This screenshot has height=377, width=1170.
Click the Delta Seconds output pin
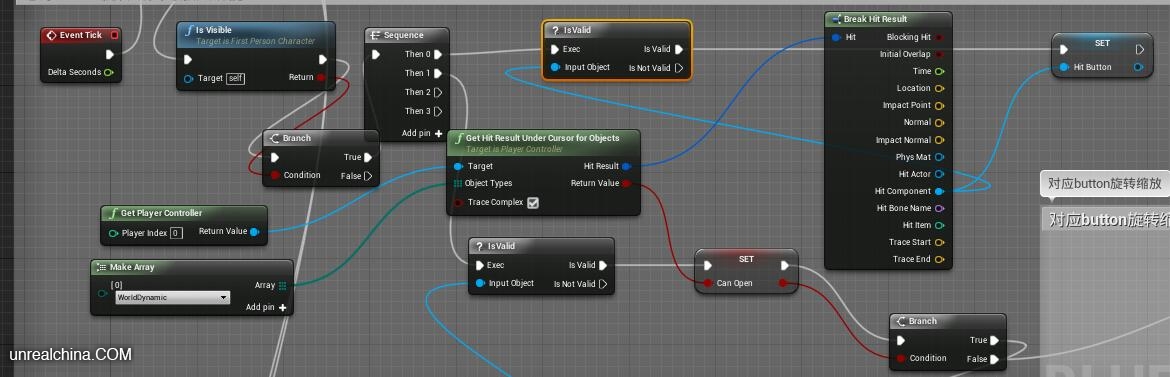pyautogui.click(x=109, y=72)
